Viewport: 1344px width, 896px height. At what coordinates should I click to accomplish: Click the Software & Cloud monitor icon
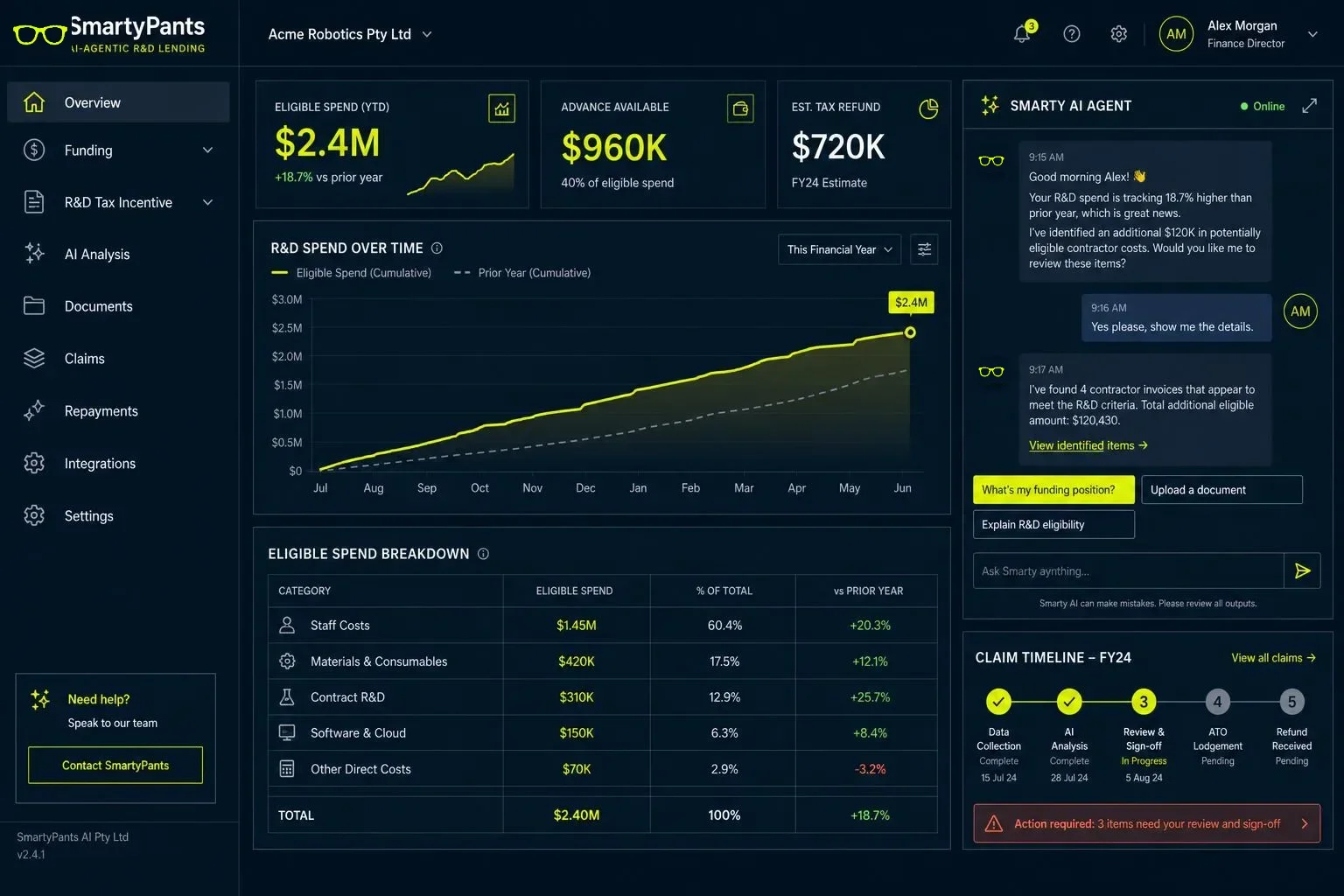287,732
